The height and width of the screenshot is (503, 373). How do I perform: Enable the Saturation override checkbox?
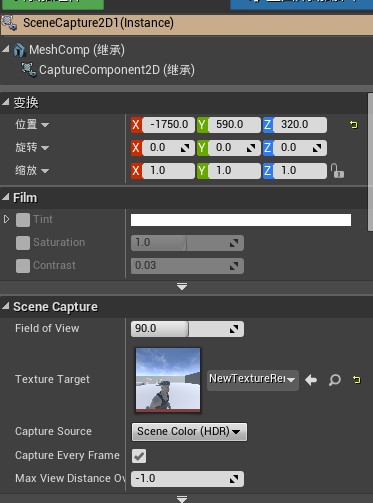[x=23, y=243]
